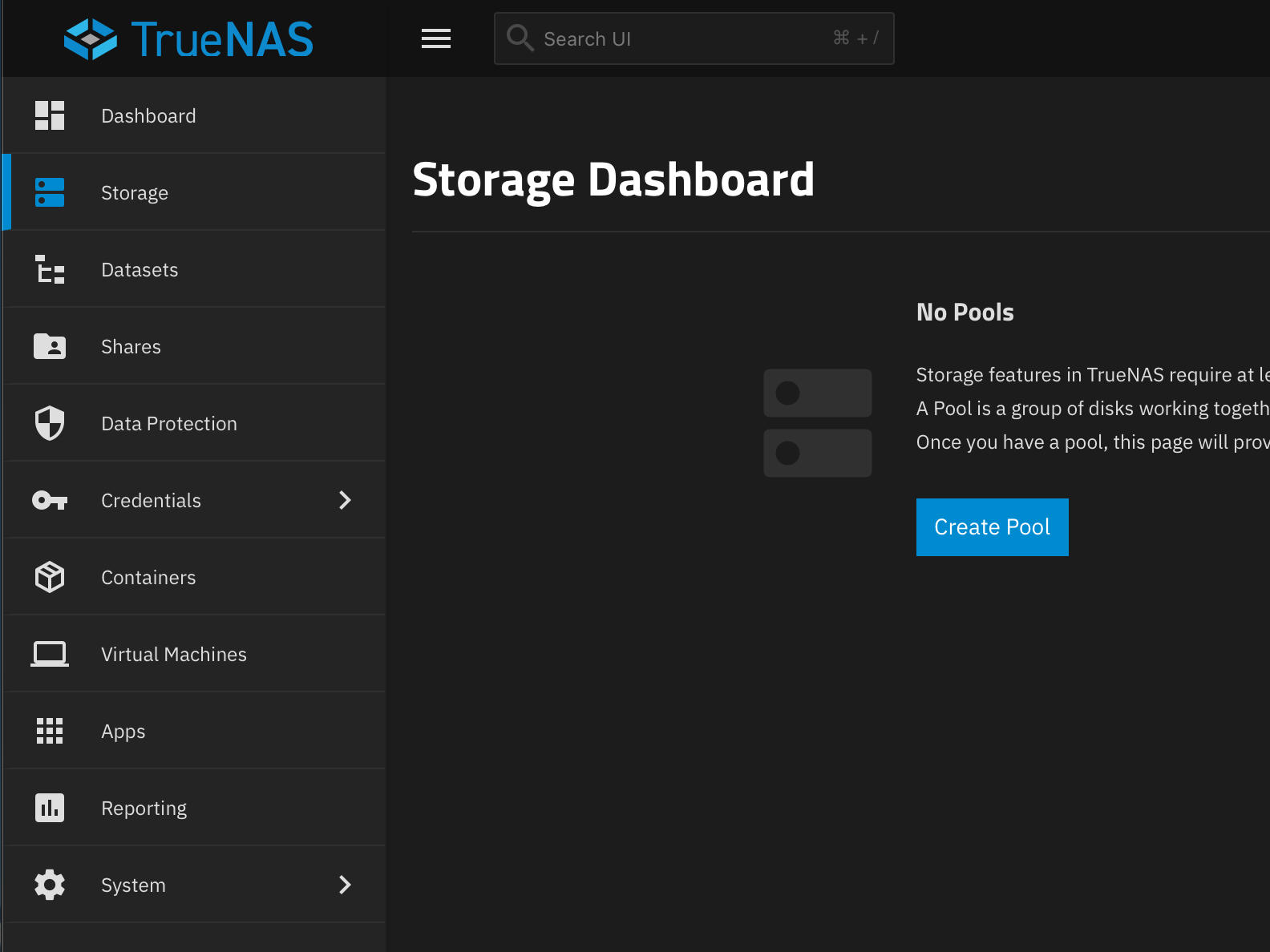Click the Datasets tree icon
This screenshot has height=952, width=1270.
click(x=50, y=269)
